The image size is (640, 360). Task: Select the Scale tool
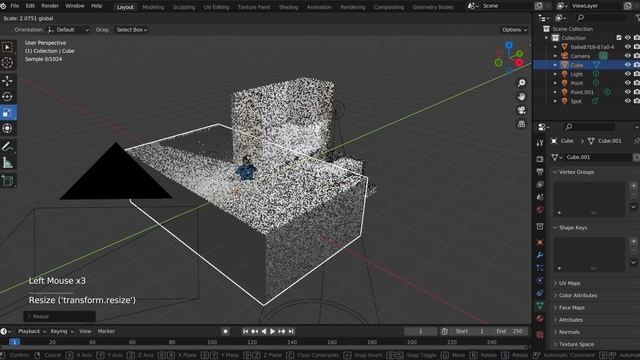(x=7, y=113)
